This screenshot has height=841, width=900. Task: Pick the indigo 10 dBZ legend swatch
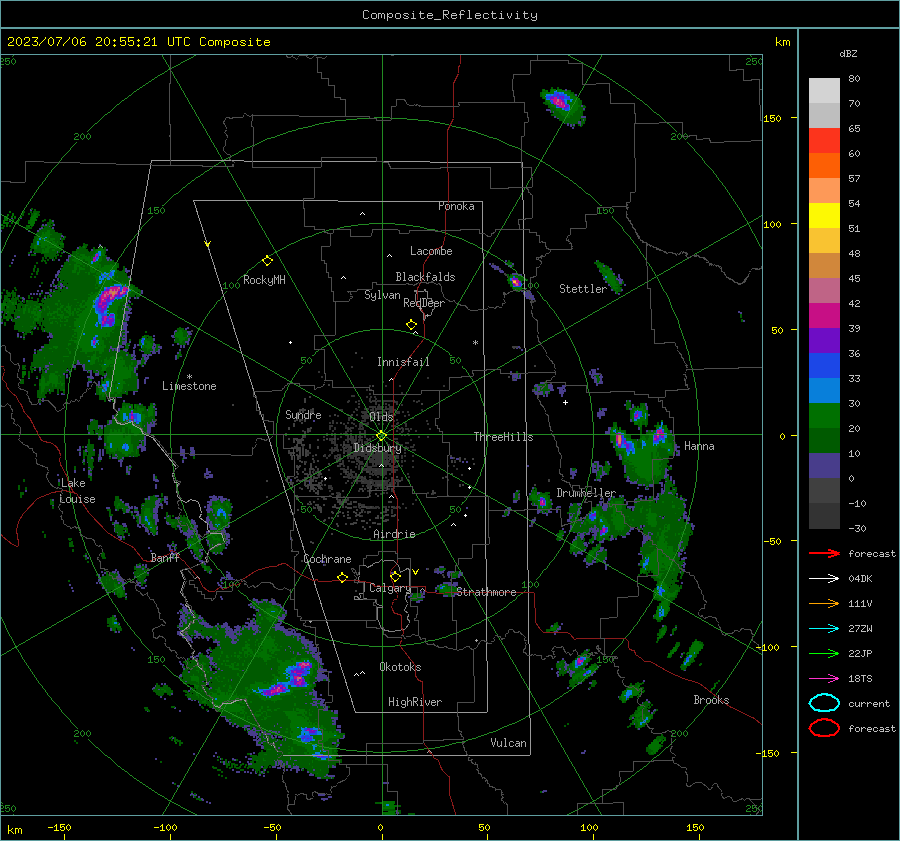[x=824, y=465]
